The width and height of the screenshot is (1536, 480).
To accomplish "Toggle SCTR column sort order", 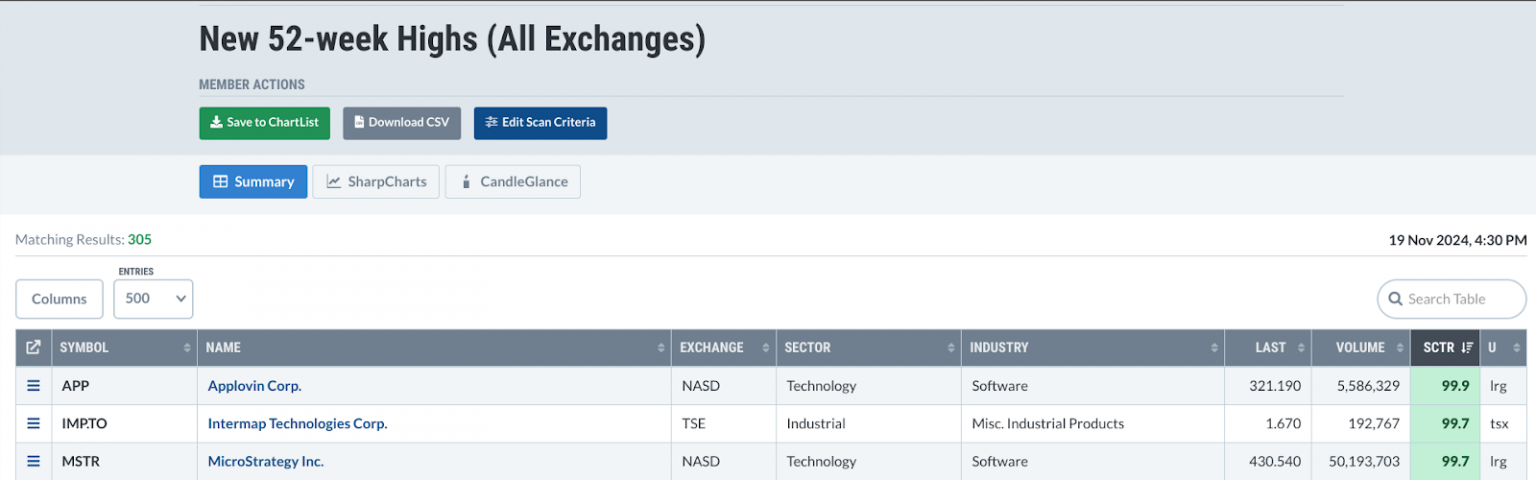I will pos(1445,348).
